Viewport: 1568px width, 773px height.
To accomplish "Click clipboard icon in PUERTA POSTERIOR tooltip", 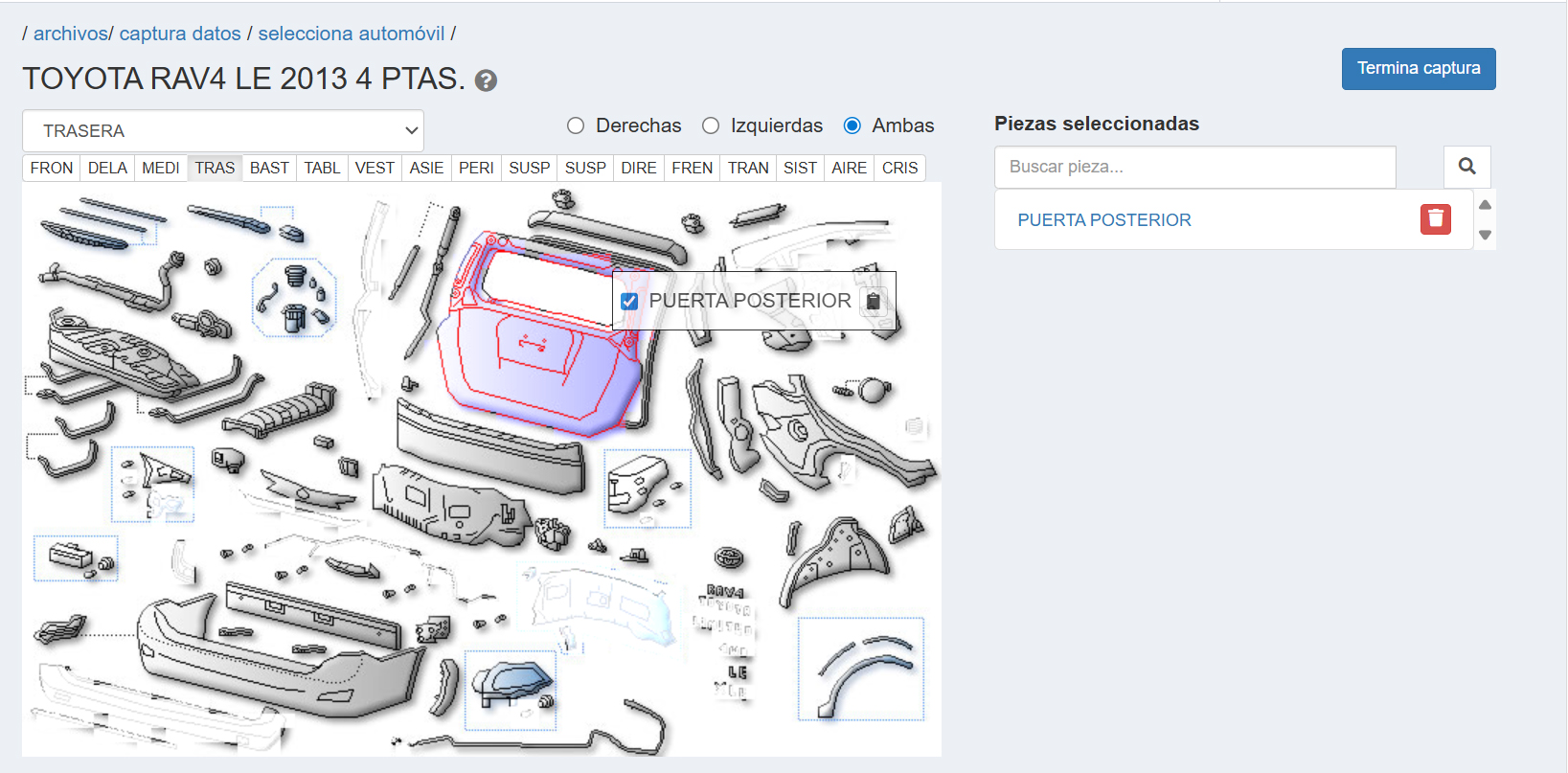I will pos(873,302).
